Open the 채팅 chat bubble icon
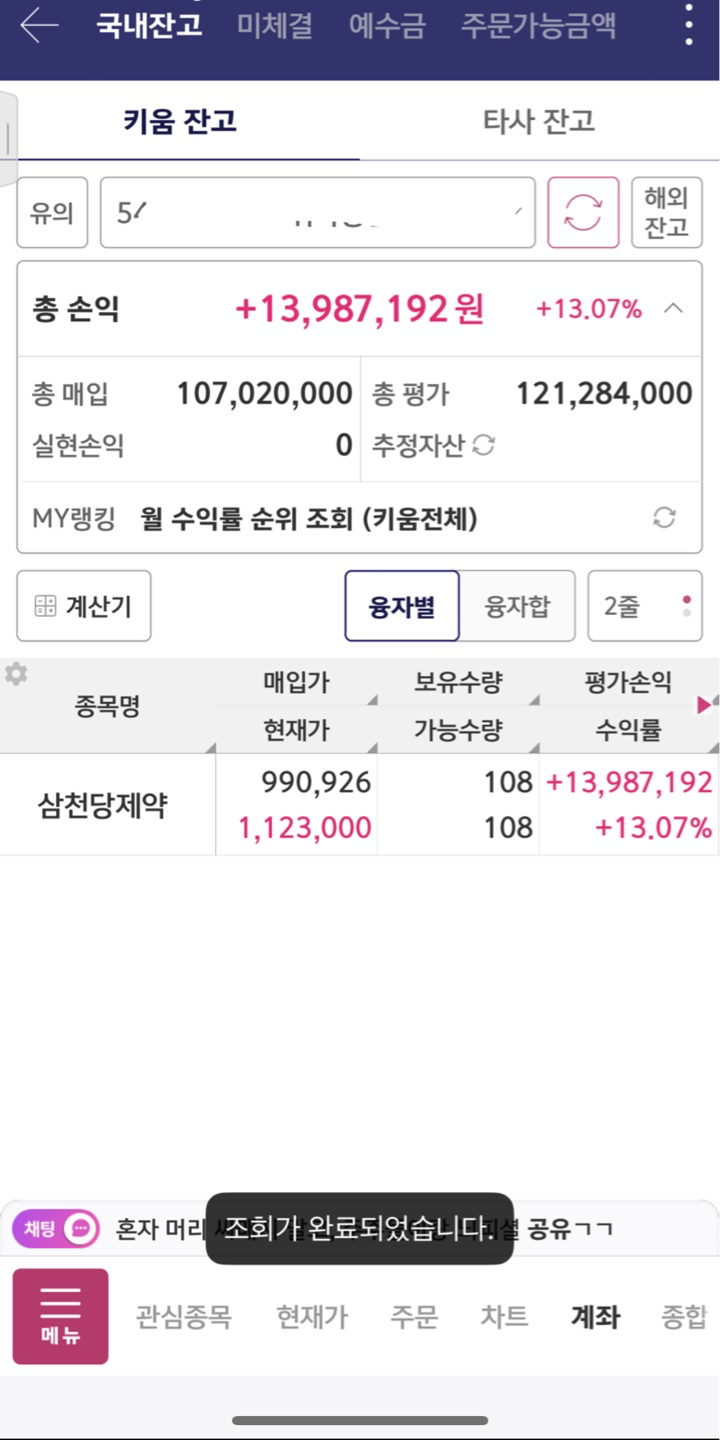 click(x=81, y=1228)
